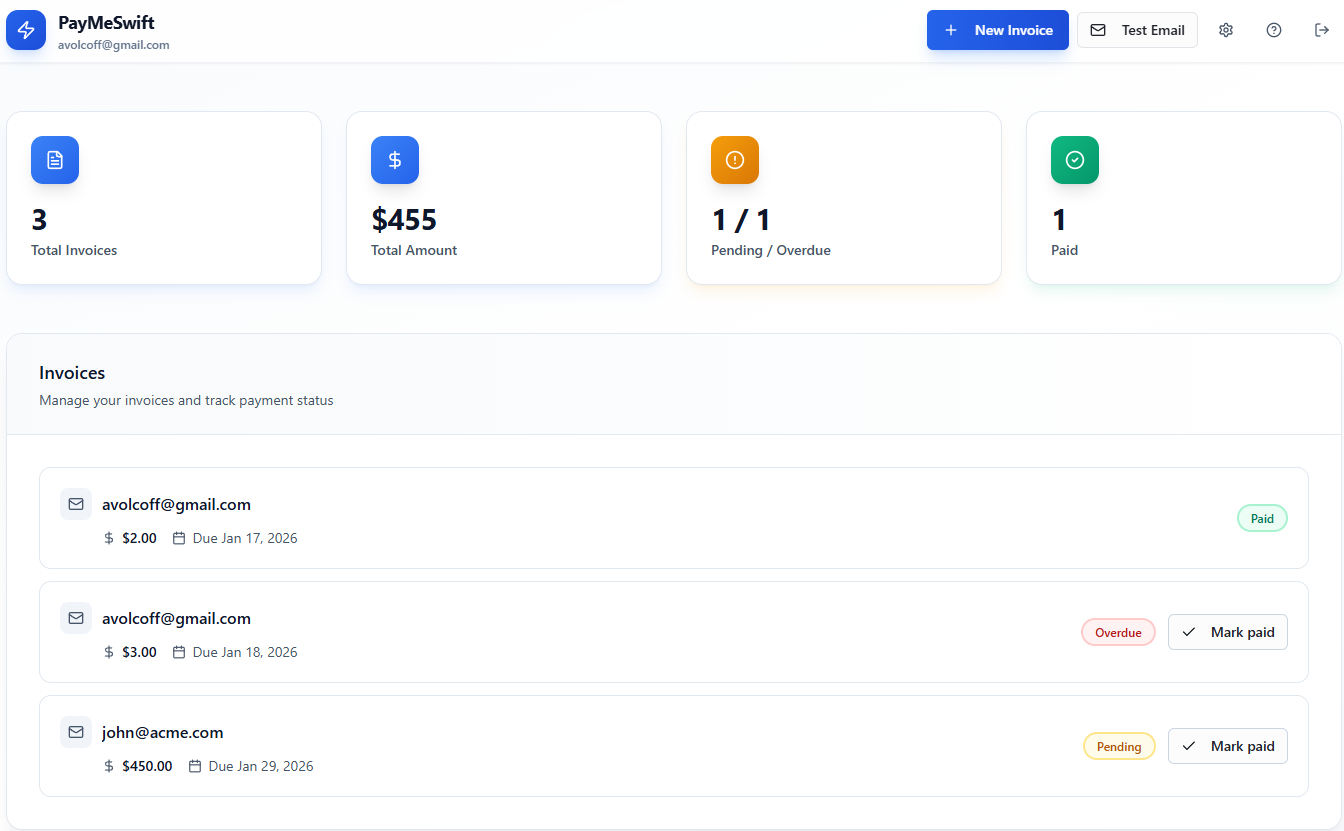Click the help question mark icon
The image size is (1344, 831).
(1274, 30)
